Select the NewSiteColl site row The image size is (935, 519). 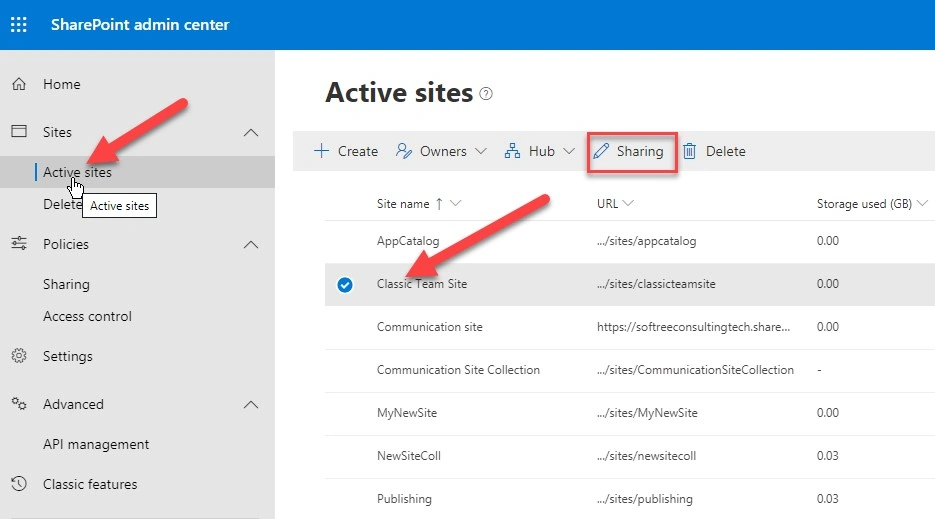tap(630, 456)
